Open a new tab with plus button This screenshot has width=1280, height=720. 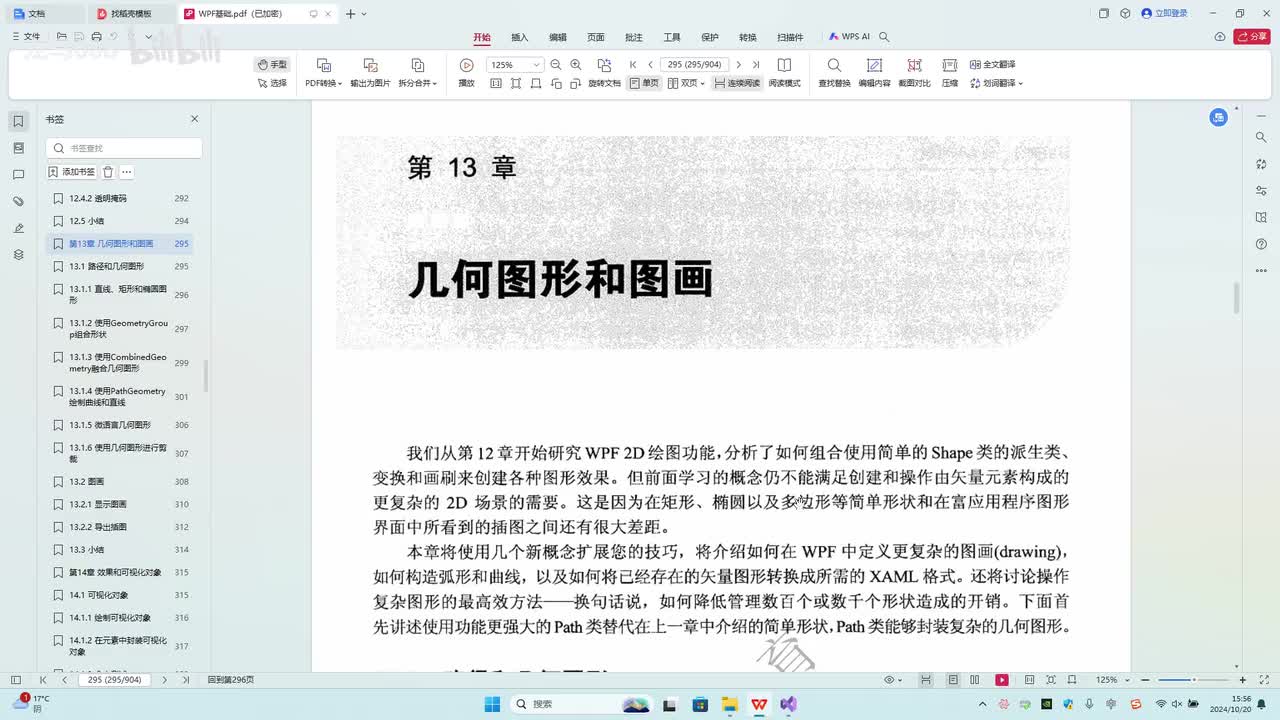tap(350, 14)
